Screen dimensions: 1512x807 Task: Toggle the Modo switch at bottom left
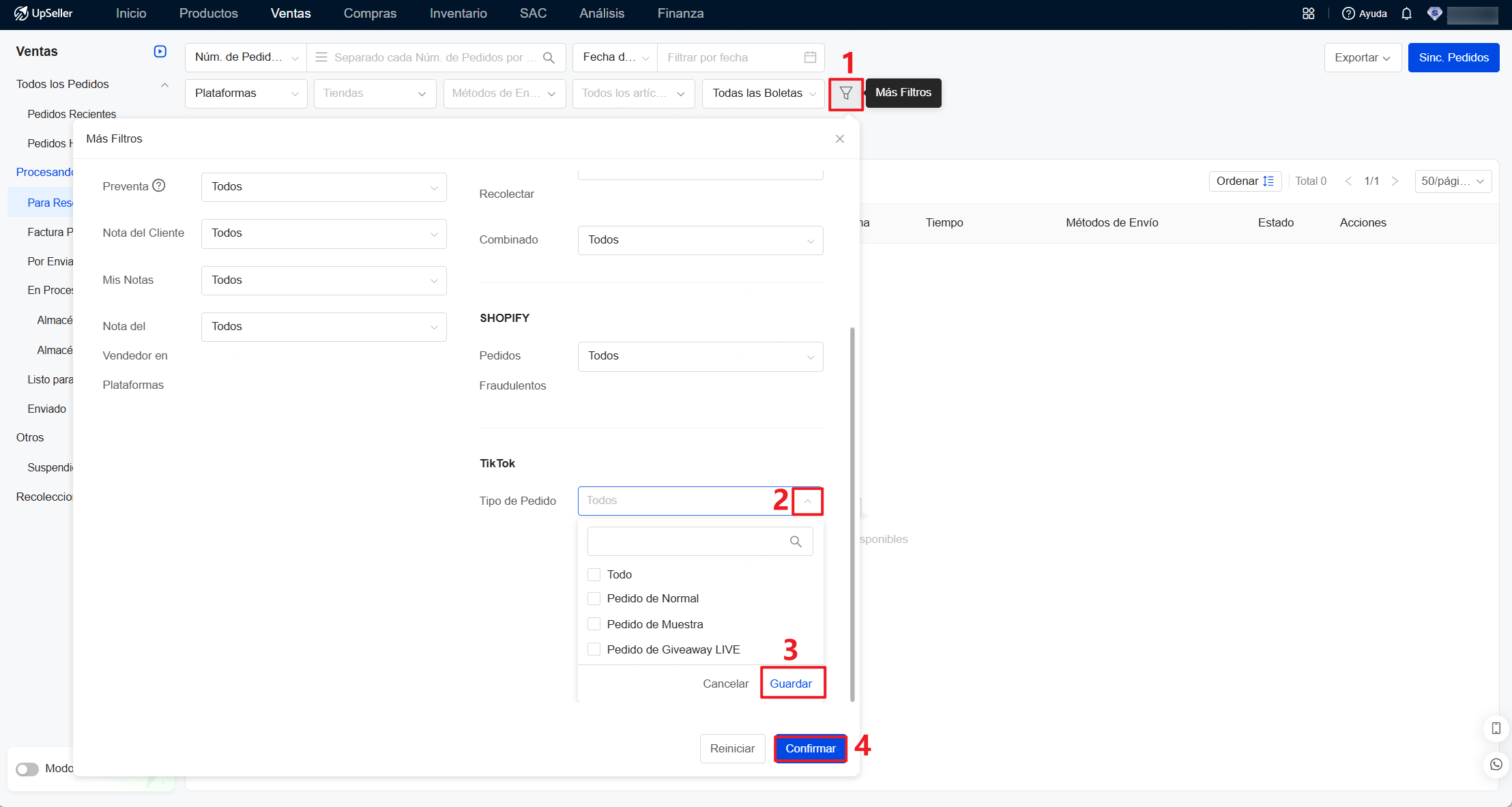click(27, 769)
